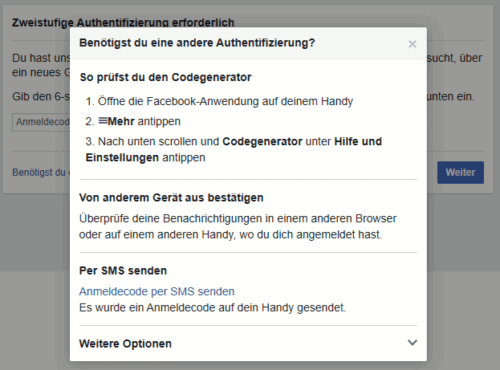Open the 'Benötigst du' link in background page
This screenshot has height=370, width=500.
41,172
